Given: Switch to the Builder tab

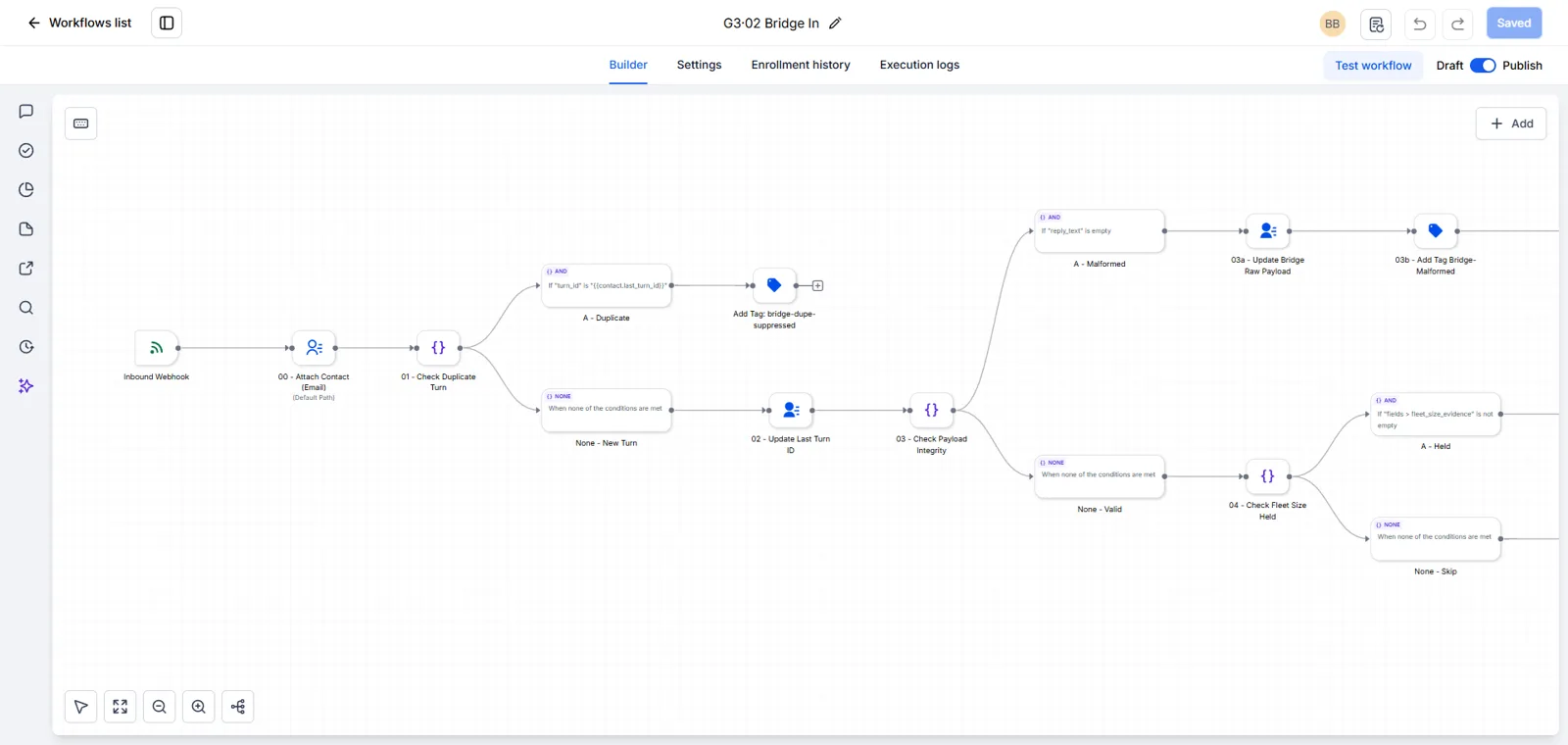Looking at the screenshot, I should click(x=628, y=65).
